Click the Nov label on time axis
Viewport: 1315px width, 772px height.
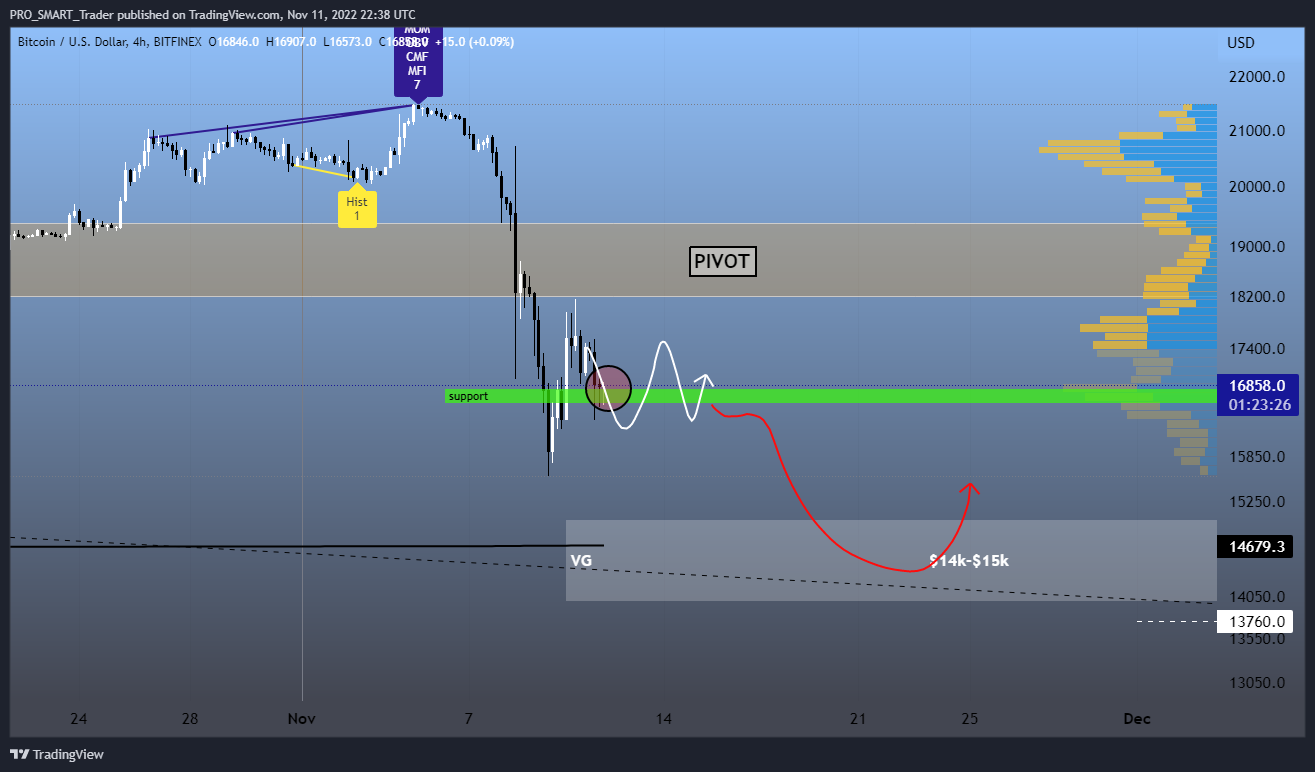[x=301, y=718]
